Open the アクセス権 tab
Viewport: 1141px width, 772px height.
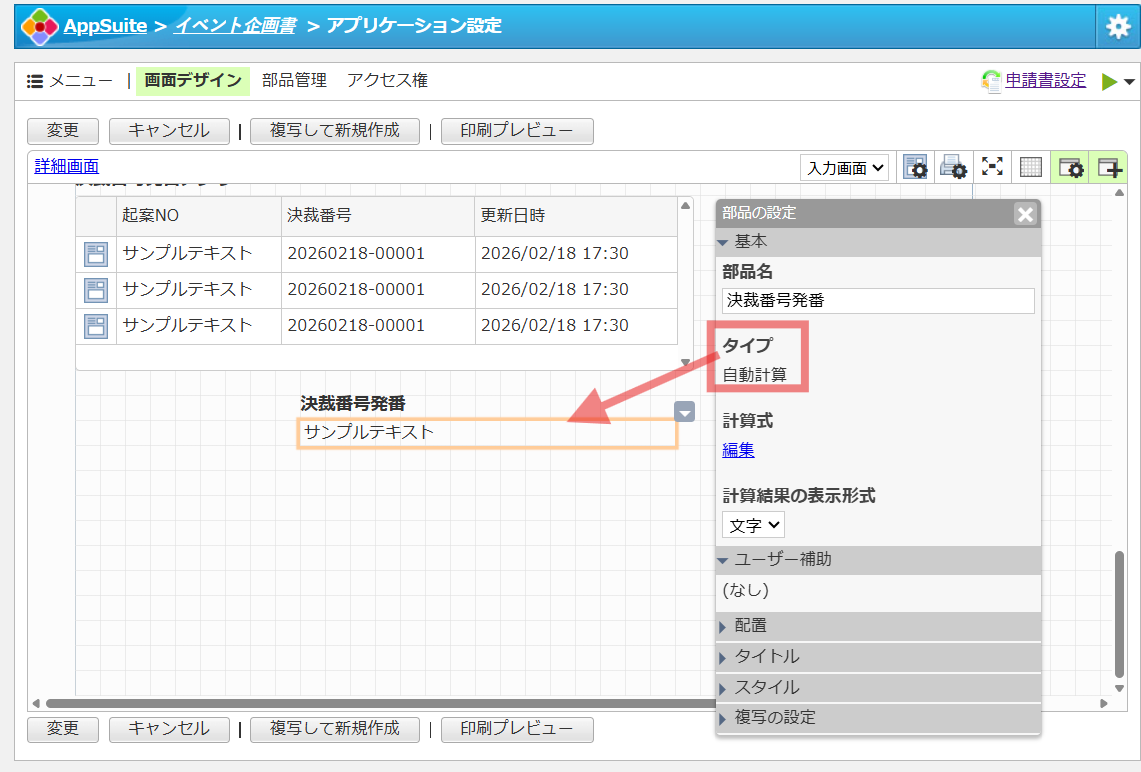pos(387,80)
